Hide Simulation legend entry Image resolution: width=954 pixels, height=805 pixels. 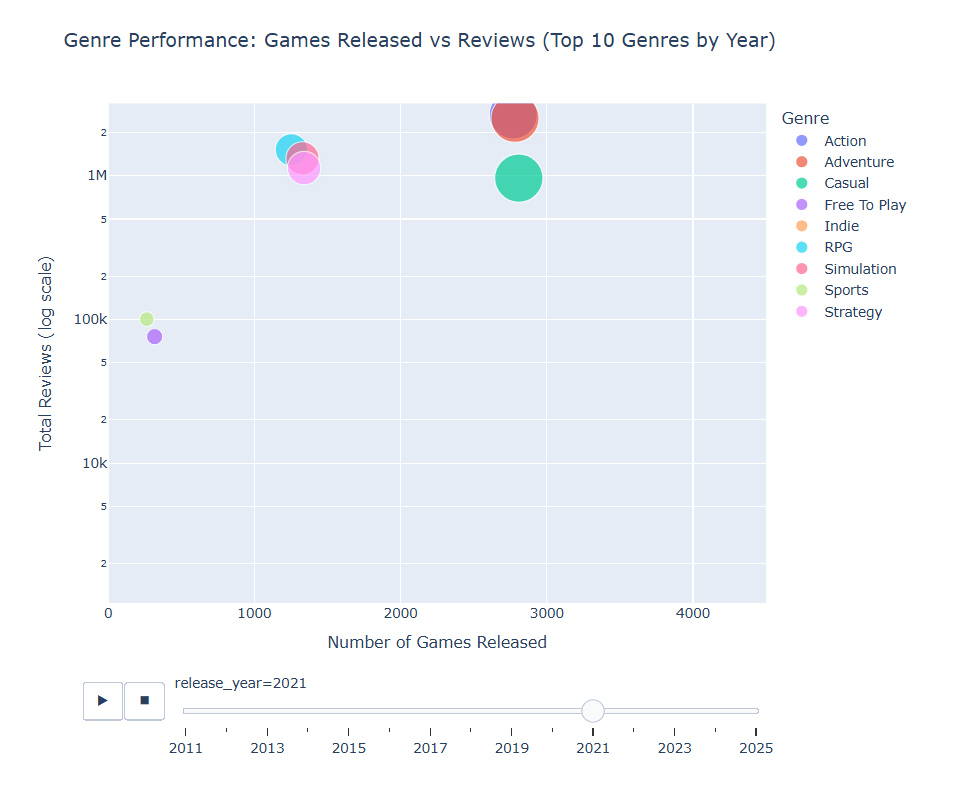[x=859, y=269]
